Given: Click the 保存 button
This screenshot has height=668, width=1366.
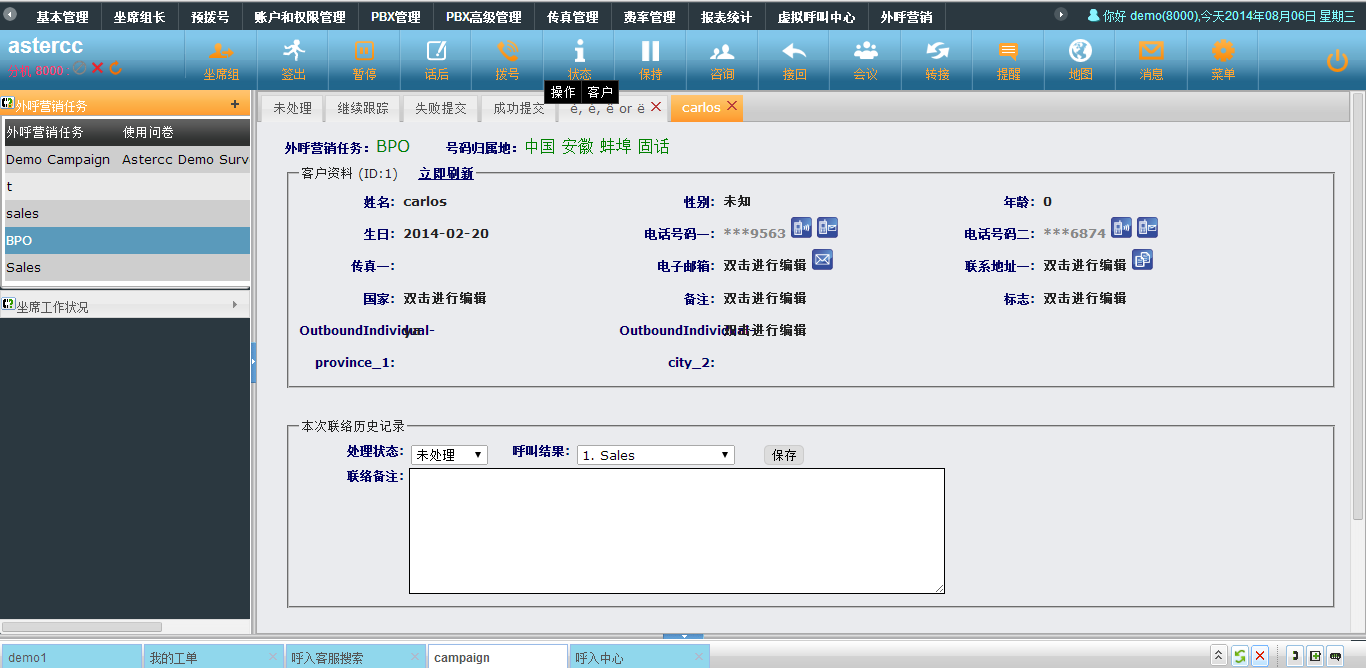Looking at the screenshot, I should tap(784, 455).
